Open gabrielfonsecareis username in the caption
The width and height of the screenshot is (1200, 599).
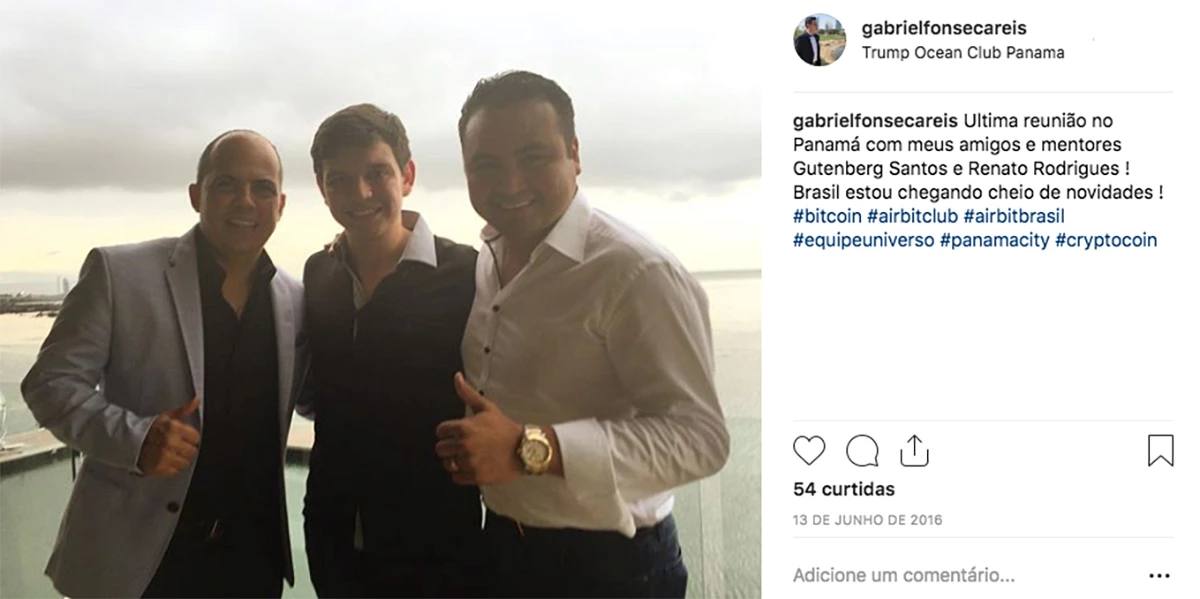(876, 121)
